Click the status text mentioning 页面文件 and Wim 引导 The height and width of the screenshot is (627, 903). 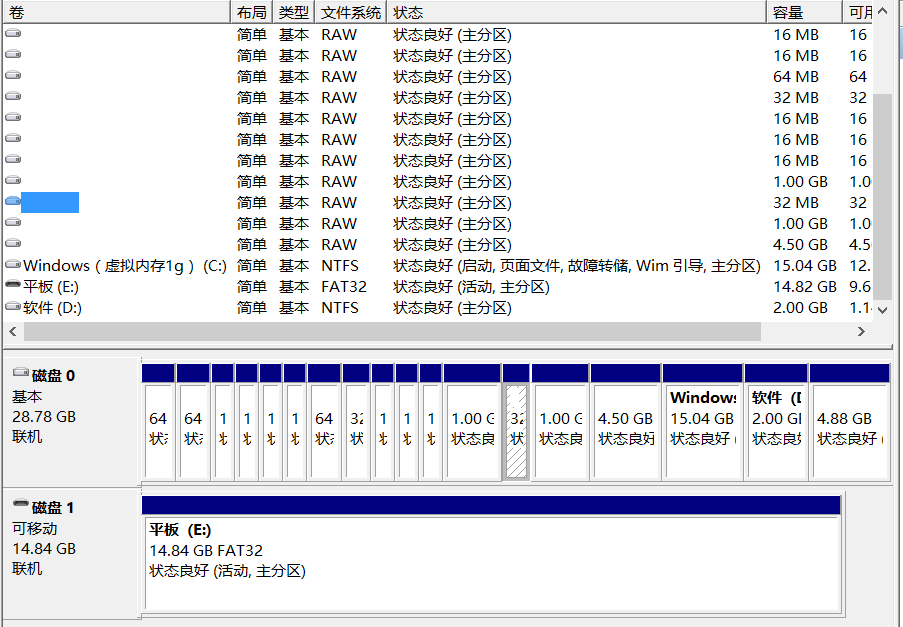coord(576,265)
